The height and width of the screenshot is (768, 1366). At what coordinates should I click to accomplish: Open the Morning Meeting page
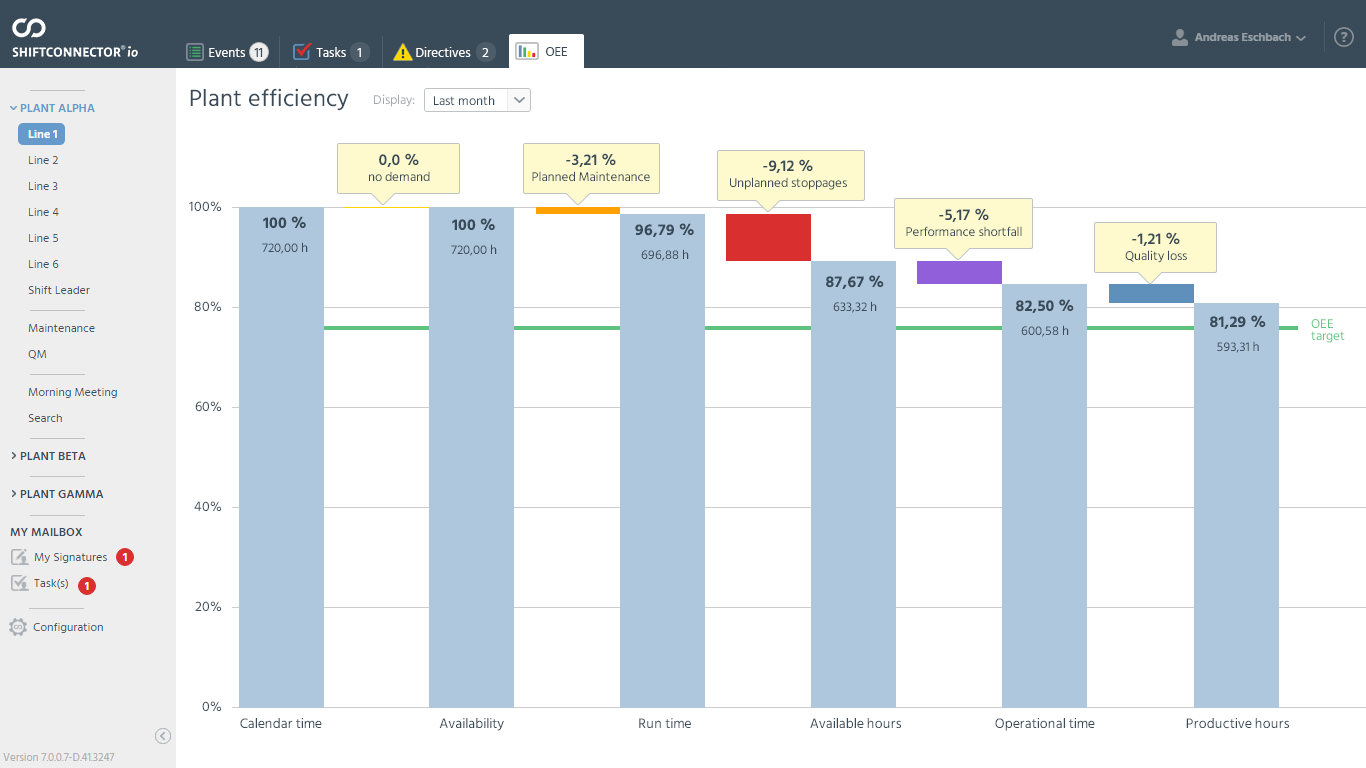point(73,392)
